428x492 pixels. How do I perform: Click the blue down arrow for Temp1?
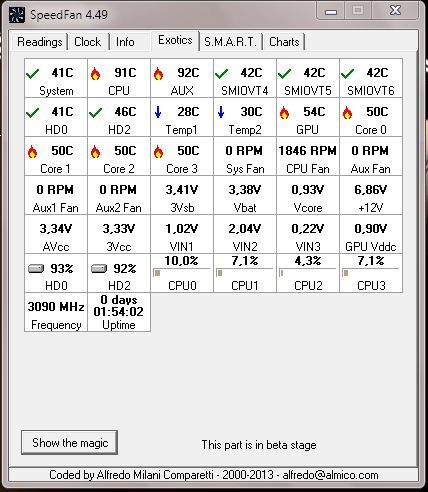pyautogui.click(x=158, y=112)
